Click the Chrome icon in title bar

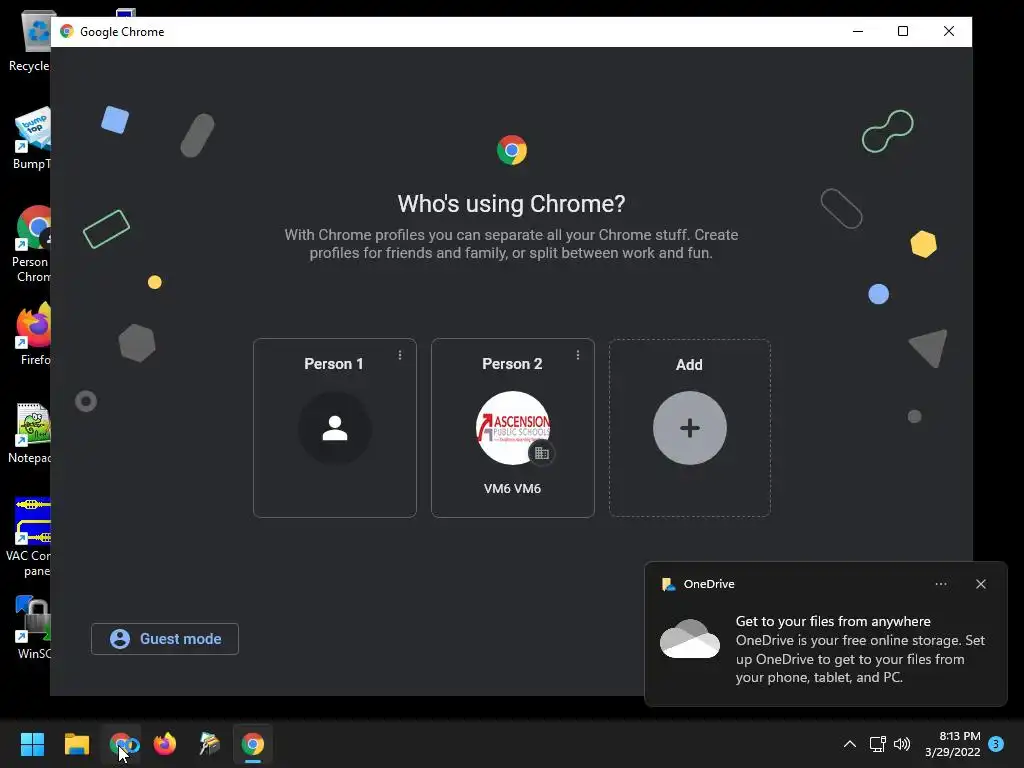pos(67,31)
